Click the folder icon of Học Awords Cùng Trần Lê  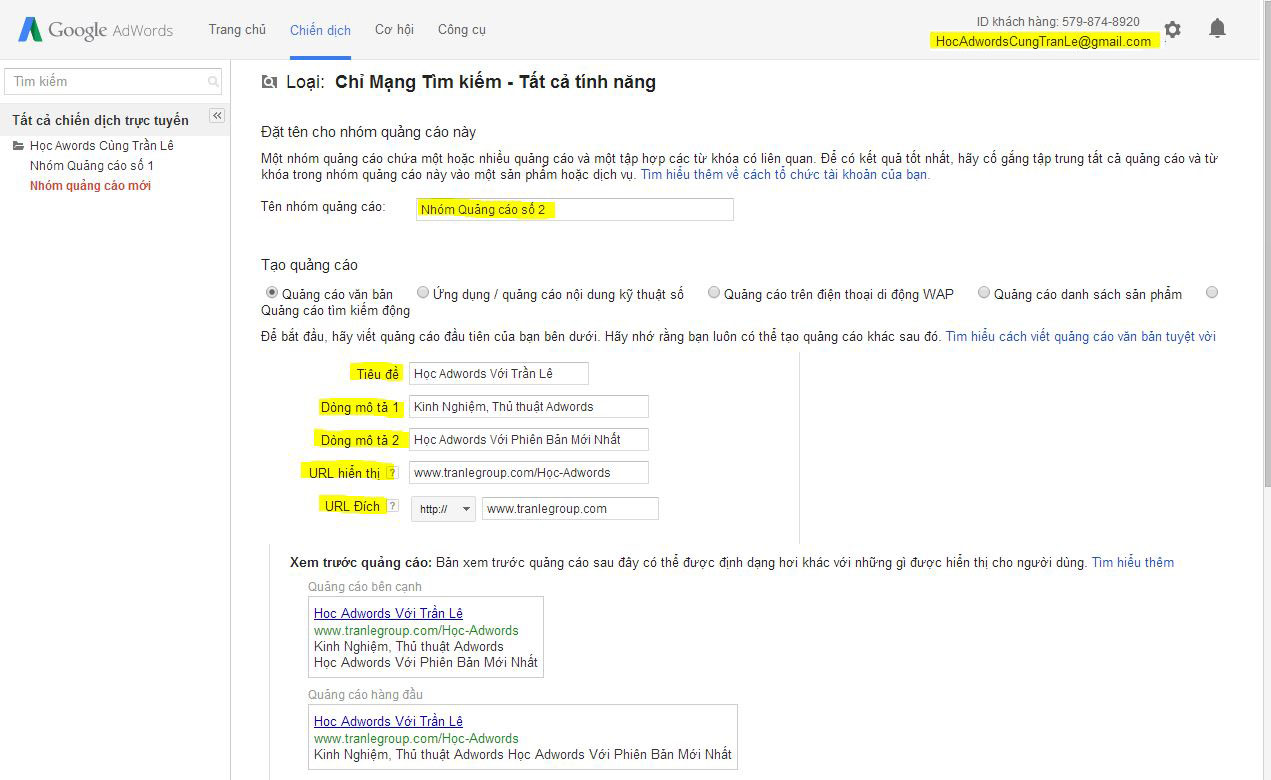pyautogui.click(x=17, y=145)
